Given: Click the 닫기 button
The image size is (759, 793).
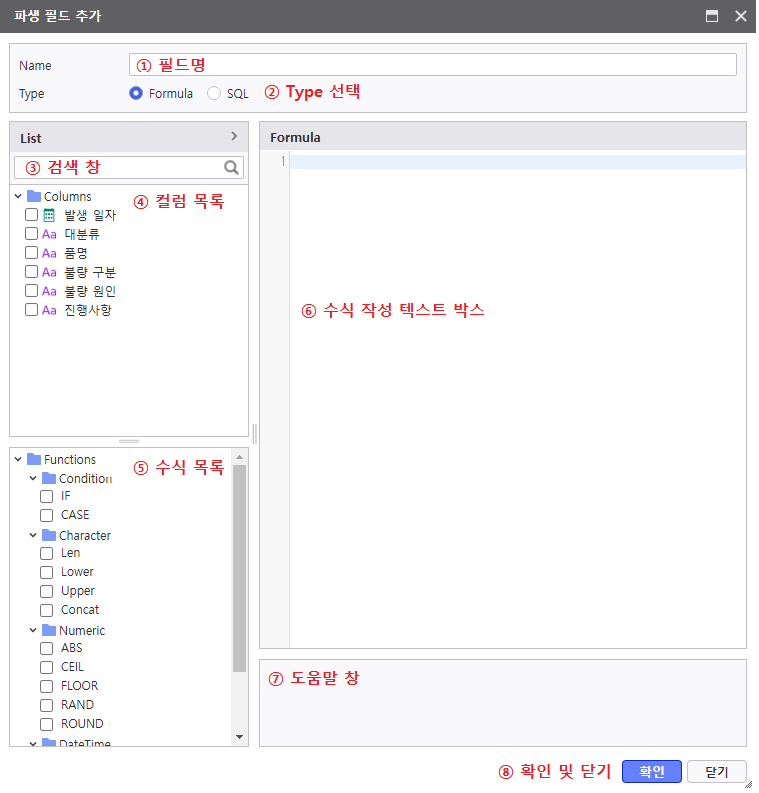Looking at the screenshot, I should point(716,772).
